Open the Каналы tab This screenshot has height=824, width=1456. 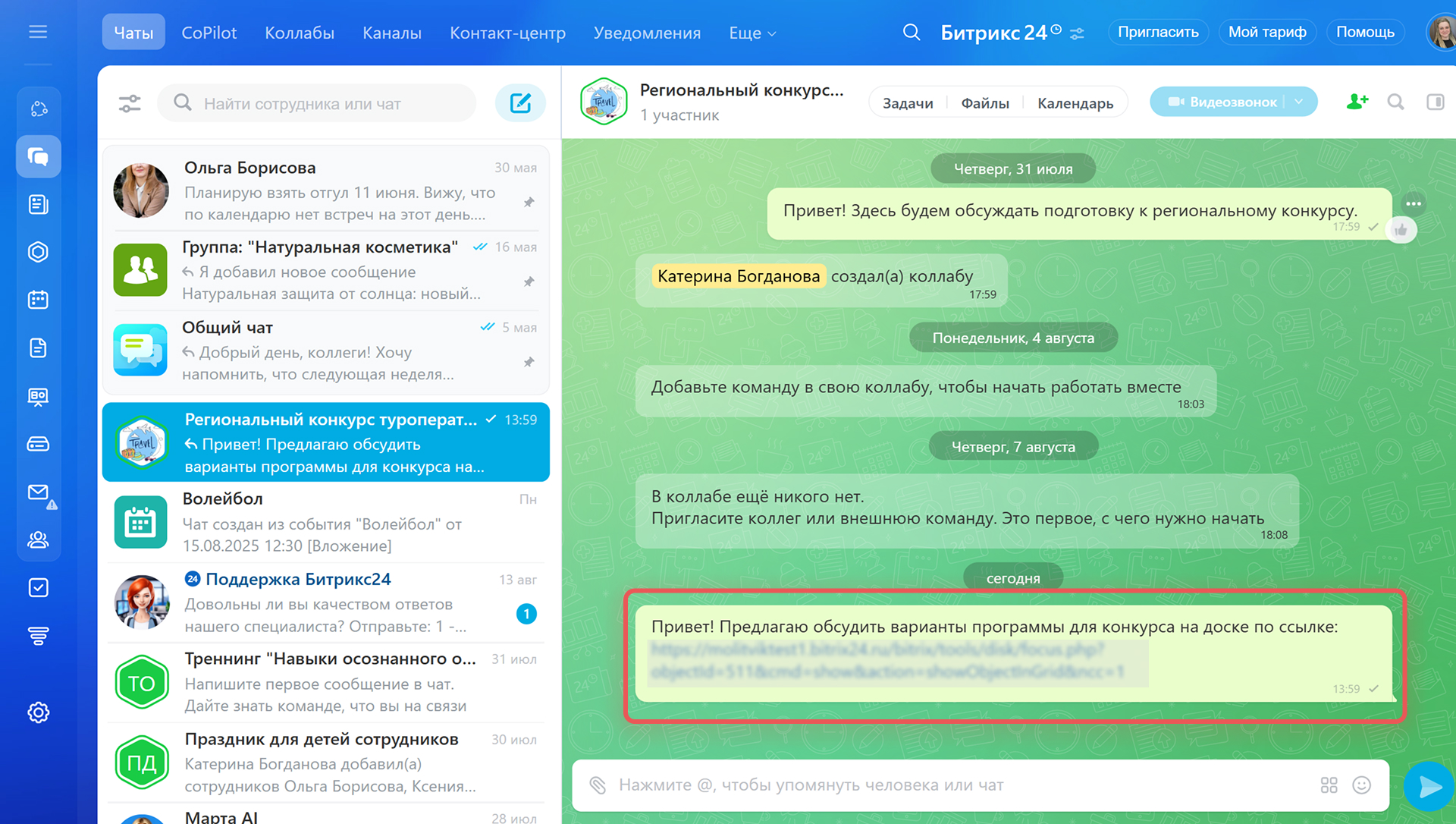coord(391,33)
